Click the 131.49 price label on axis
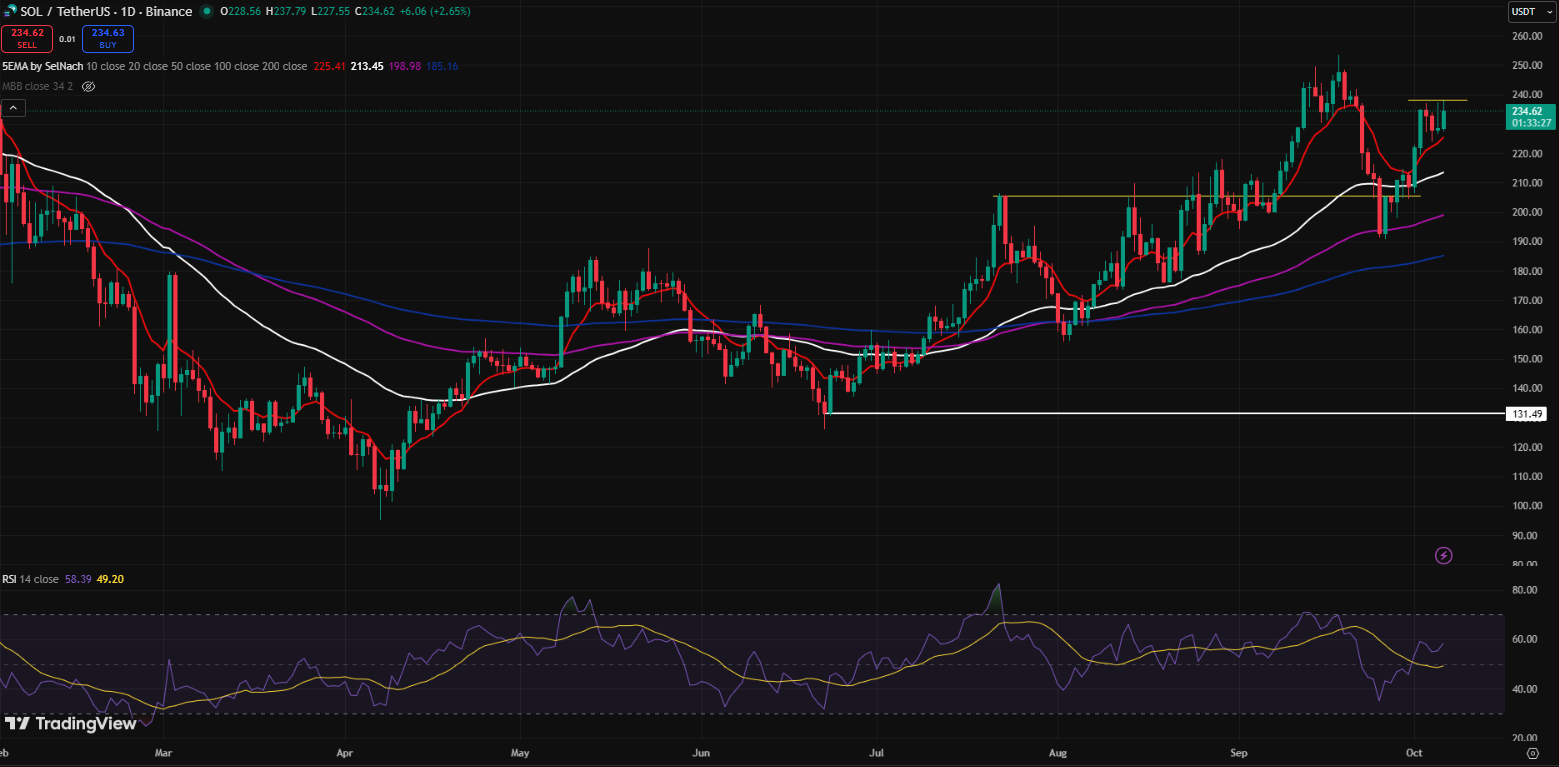Image resolution: width=1559 pixels, height=767 pixels. 1525,414
